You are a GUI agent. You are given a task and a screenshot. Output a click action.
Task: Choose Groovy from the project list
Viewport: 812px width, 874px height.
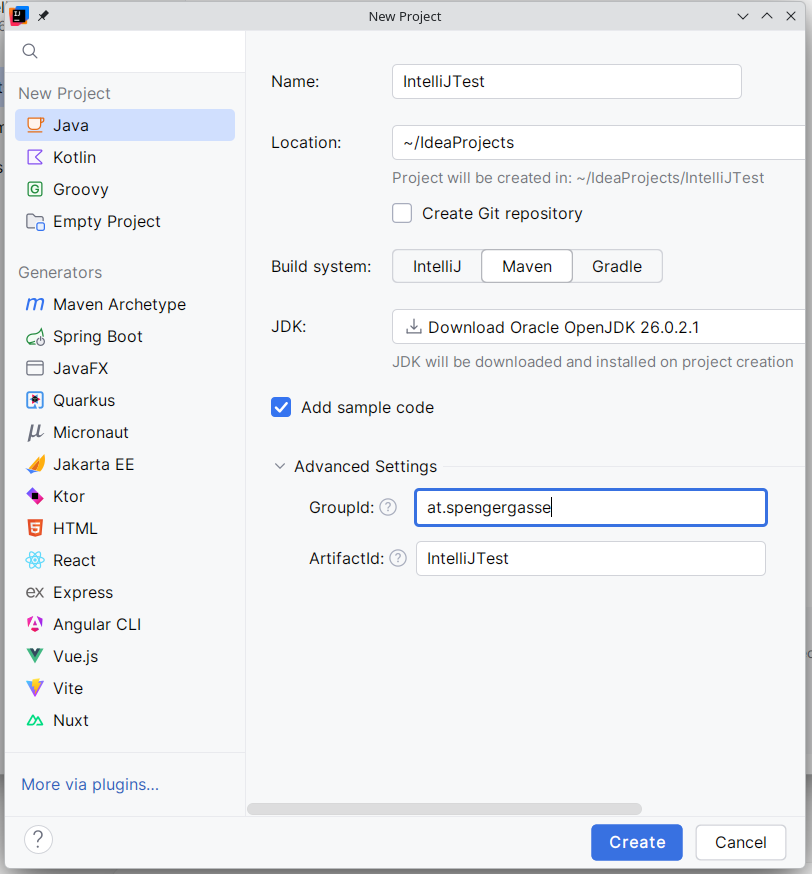125,189
